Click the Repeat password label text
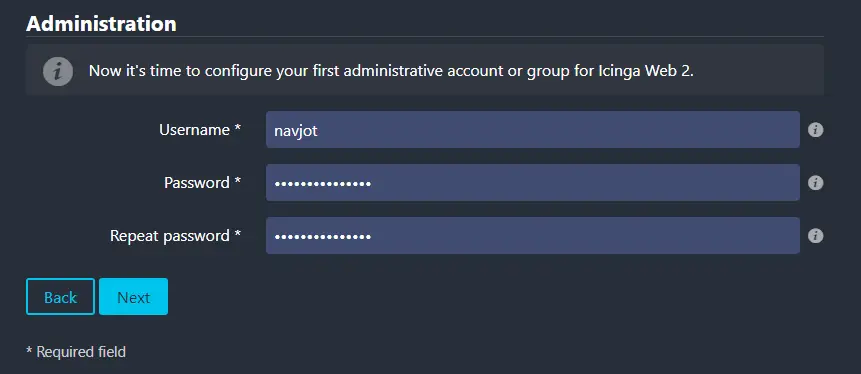 (170, 236)
